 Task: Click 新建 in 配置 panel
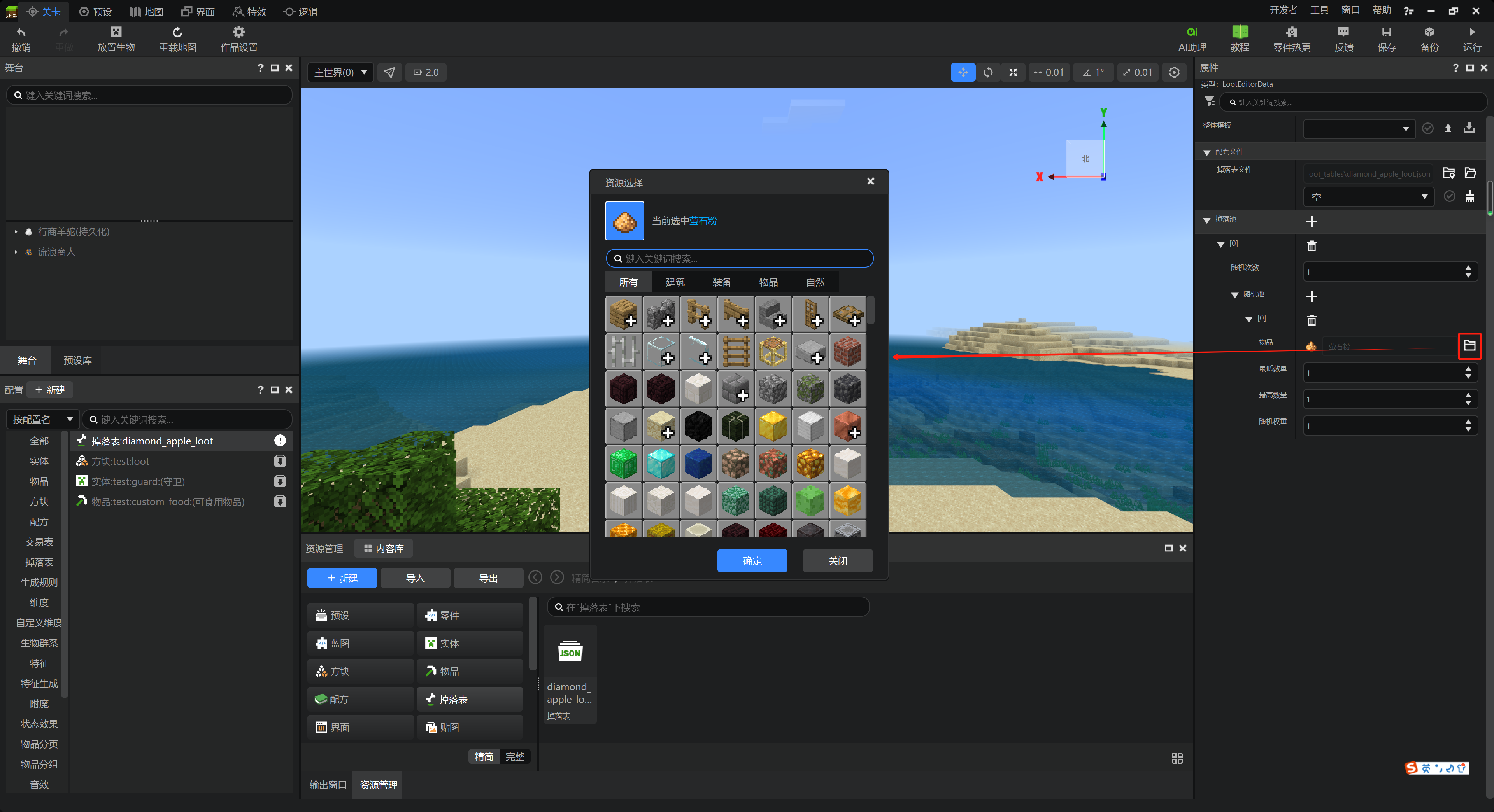[50, 390]
